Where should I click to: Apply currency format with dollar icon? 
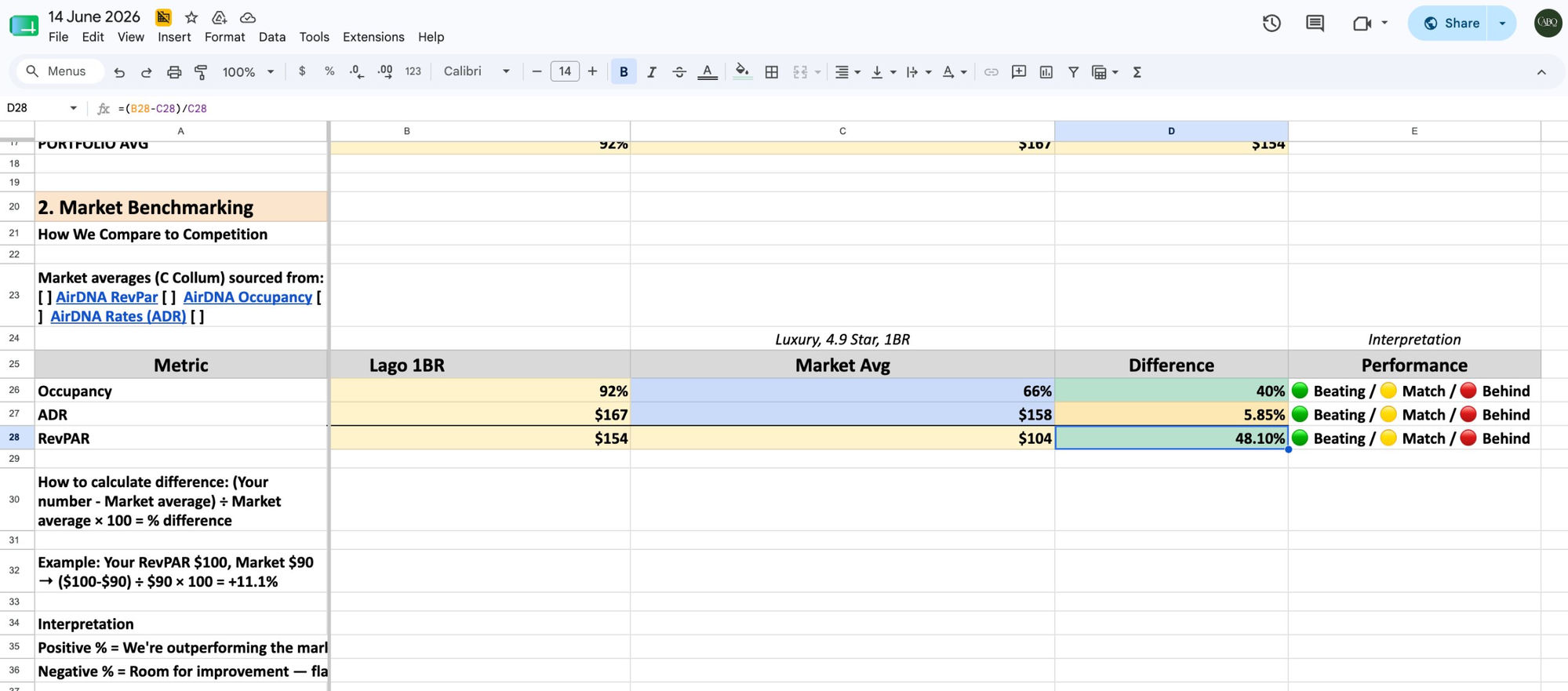pos(302,71)
